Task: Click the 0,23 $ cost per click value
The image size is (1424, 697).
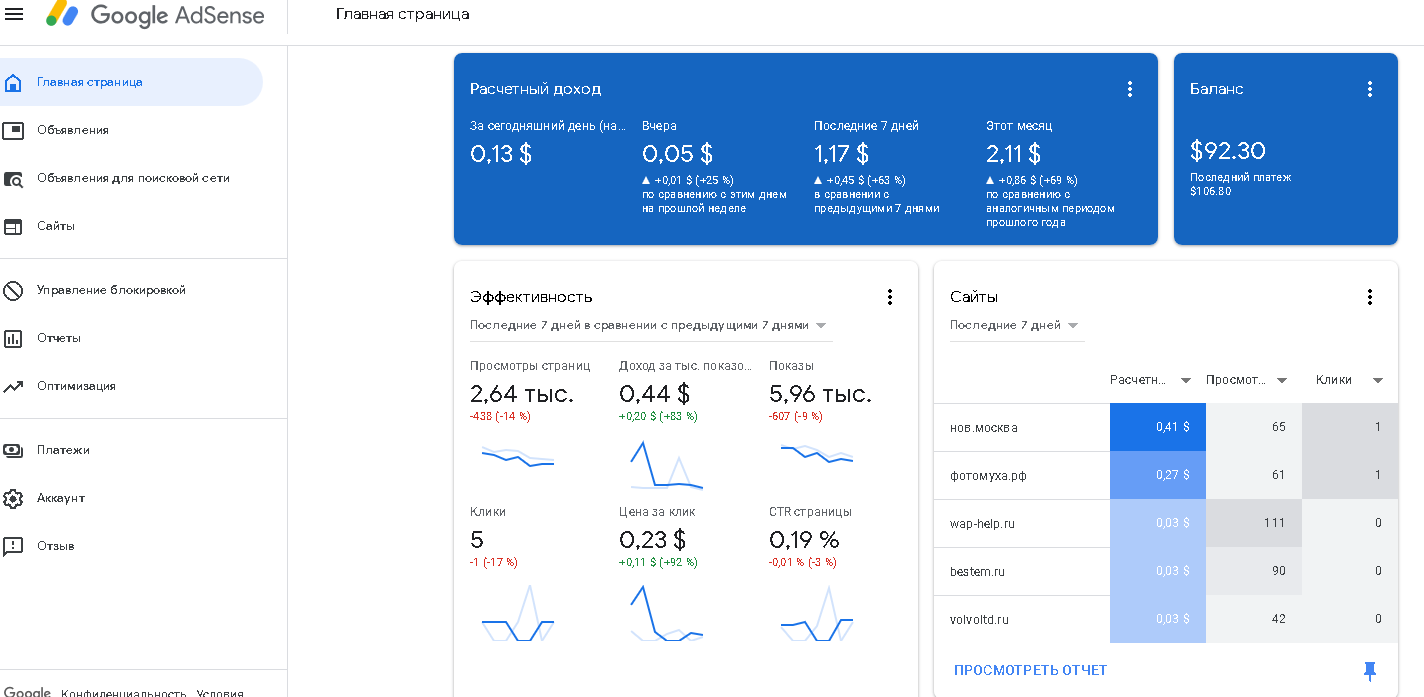Action: tap(652, 540)
